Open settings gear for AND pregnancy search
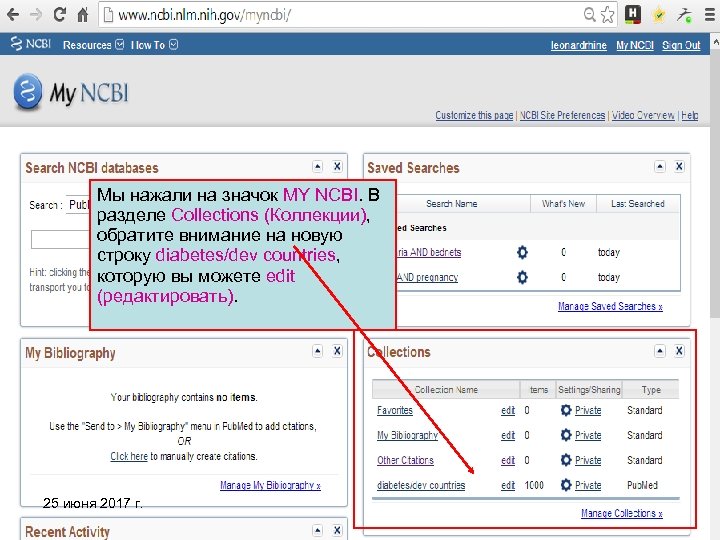This screenshot has width=720, height=540. tap(522, 277)
